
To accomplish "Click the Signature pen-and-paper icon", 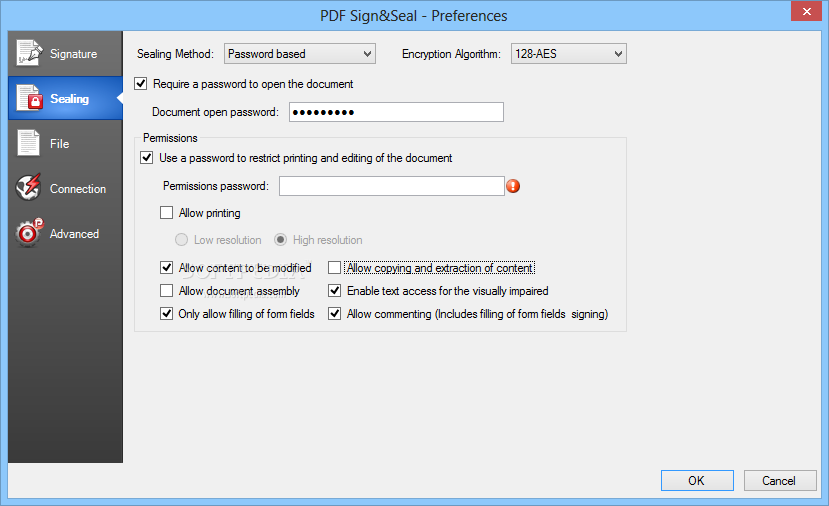I will (x=29, y=53).
